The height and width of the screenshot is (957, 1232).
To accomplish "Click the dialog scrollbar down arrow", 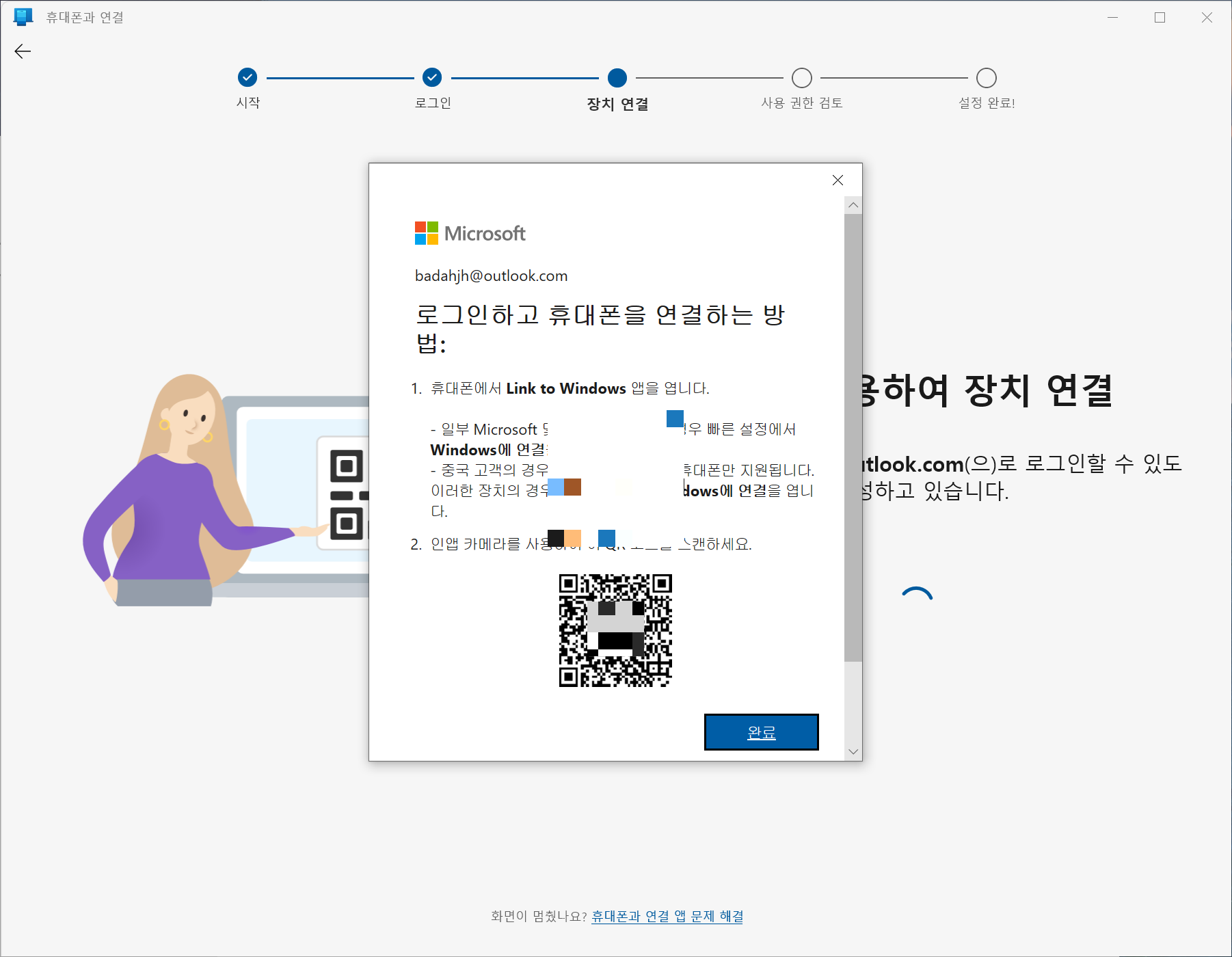I will [x=853, y=751].
